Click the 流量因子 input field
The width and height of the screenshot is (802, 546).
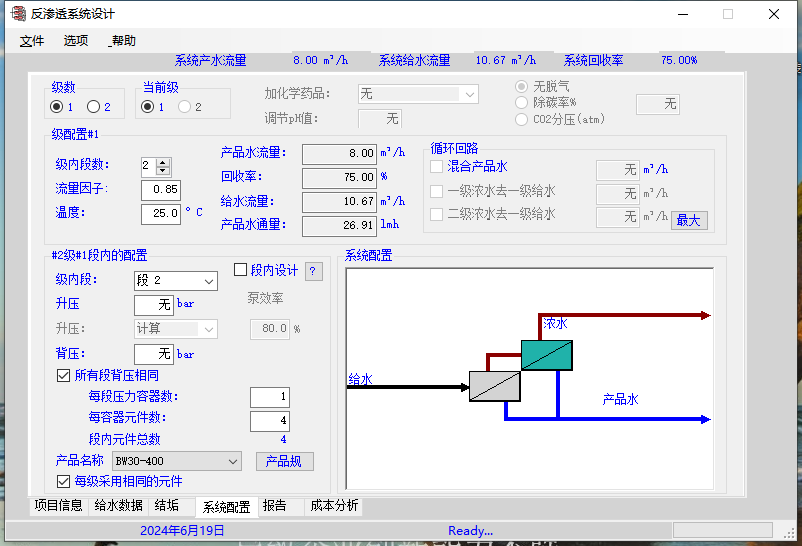pyautogui.click(x=160, y=189)
